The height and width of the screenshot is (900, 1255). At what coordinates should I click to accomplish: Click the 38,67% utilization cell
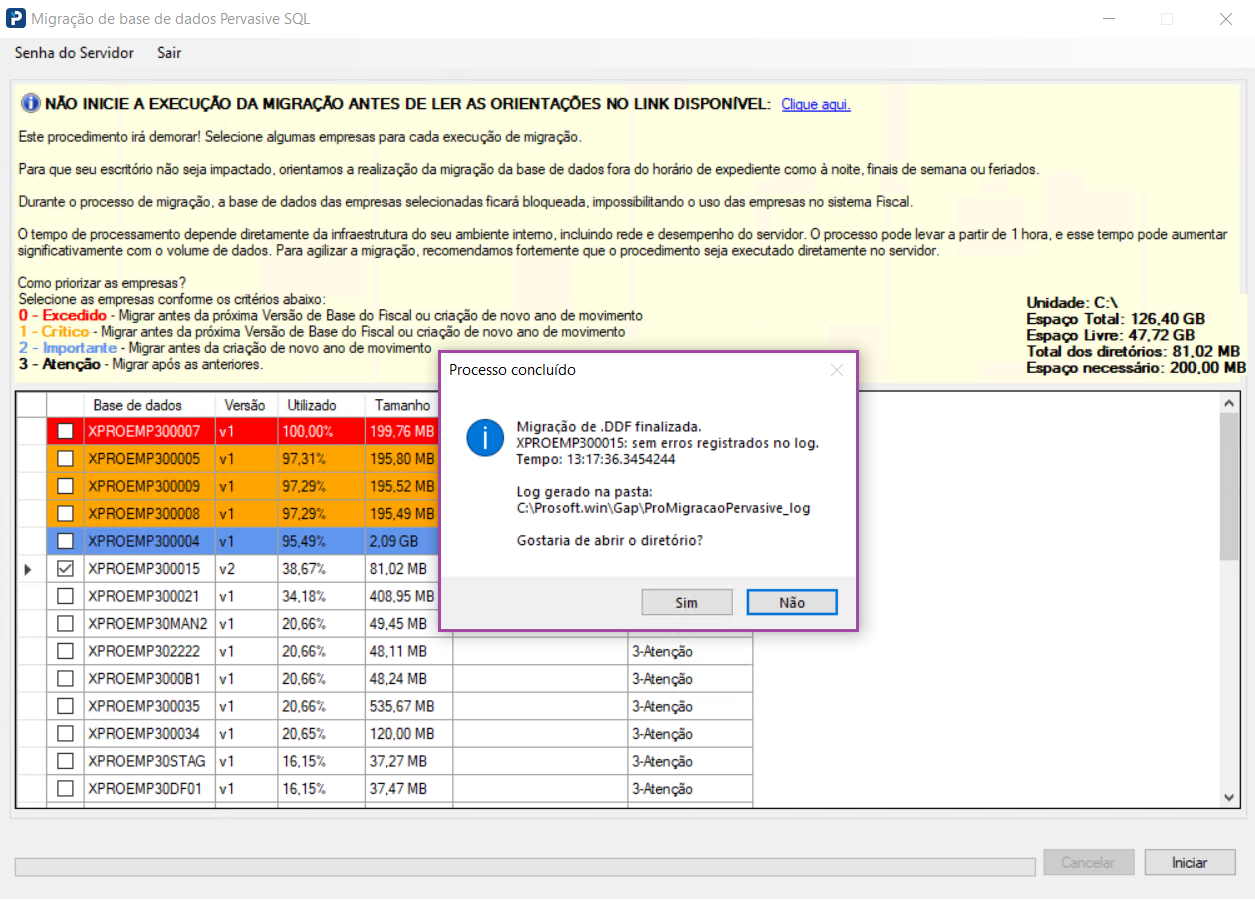[321, 569]
